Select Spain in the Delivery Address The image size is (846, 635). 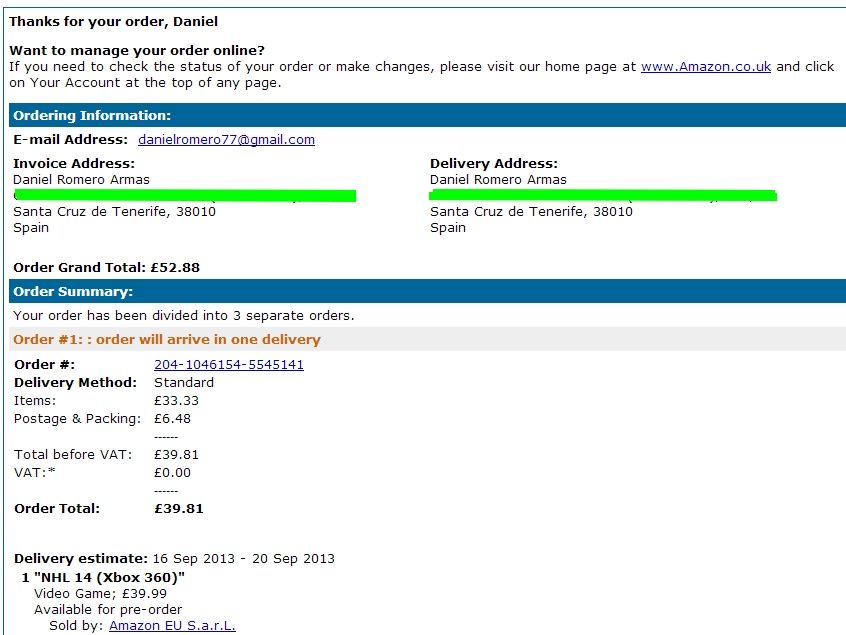pyautogui.click(x=448, y=228)
